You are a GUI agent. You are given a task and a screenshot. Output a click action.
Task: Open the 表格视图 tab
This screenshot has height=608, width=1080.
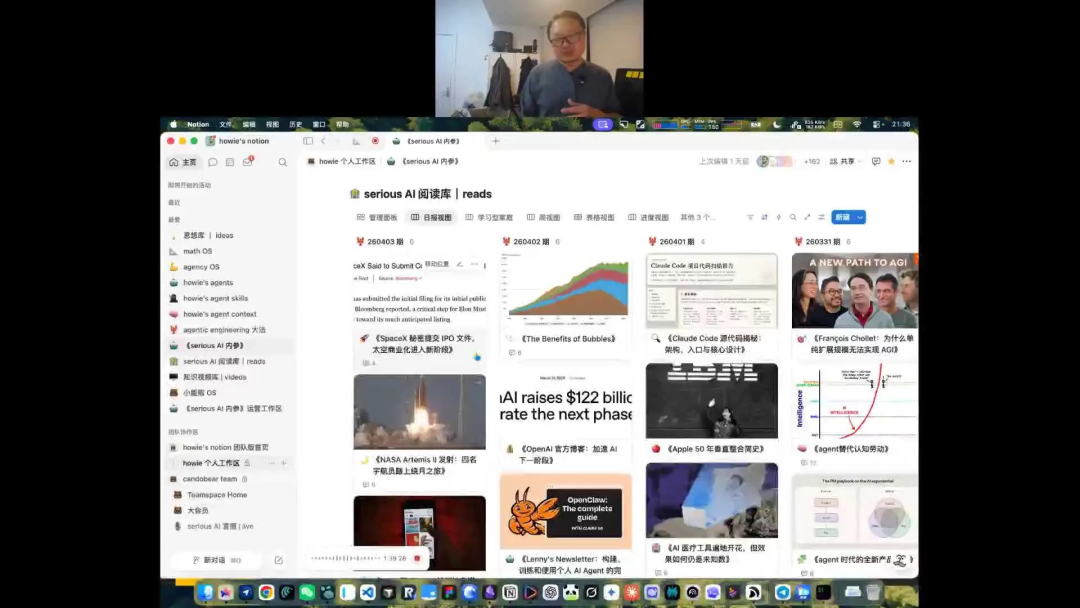tap(594, 218)
